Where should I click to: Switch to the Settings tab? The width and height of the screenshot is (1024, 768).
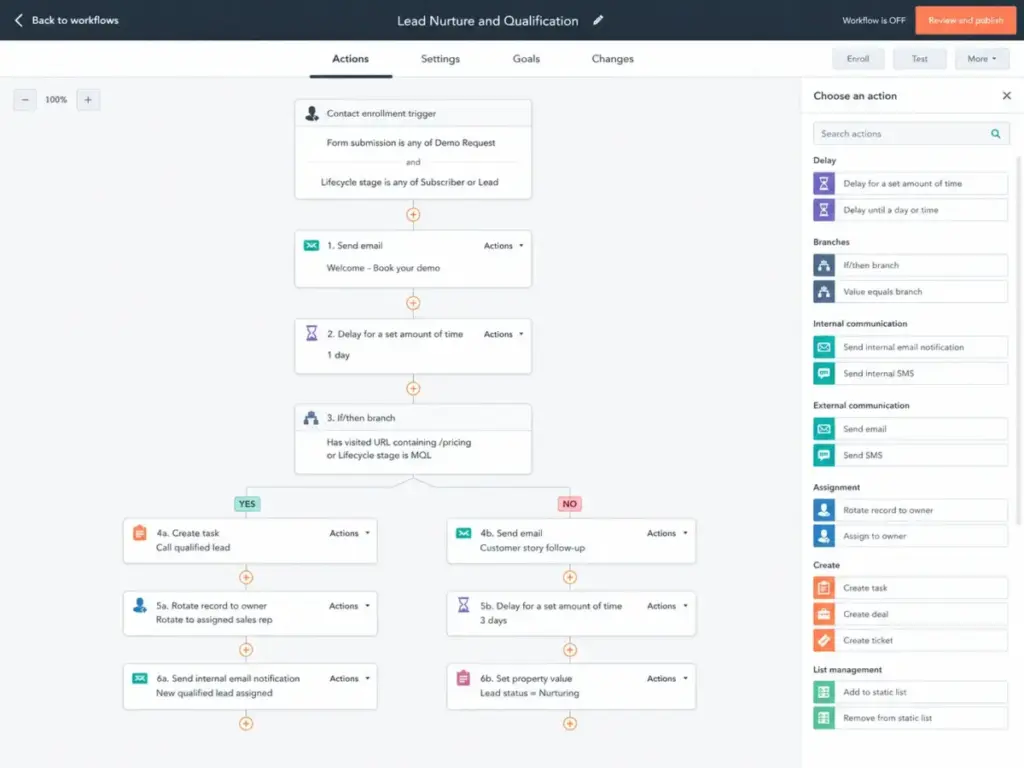coord(440,59)
